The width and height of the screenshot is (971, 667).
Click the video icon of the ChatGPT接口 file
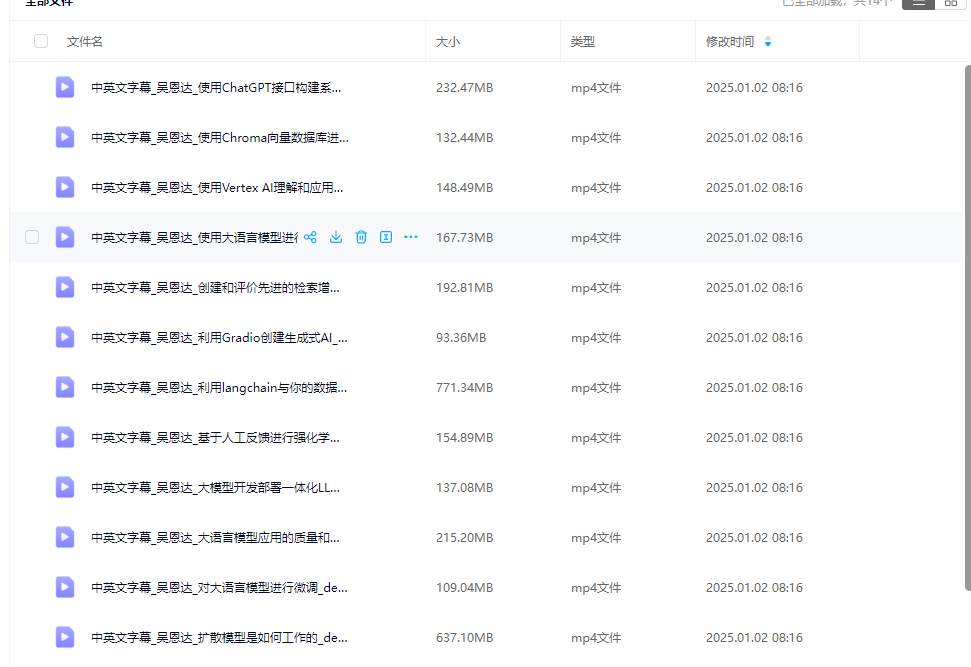65,87
